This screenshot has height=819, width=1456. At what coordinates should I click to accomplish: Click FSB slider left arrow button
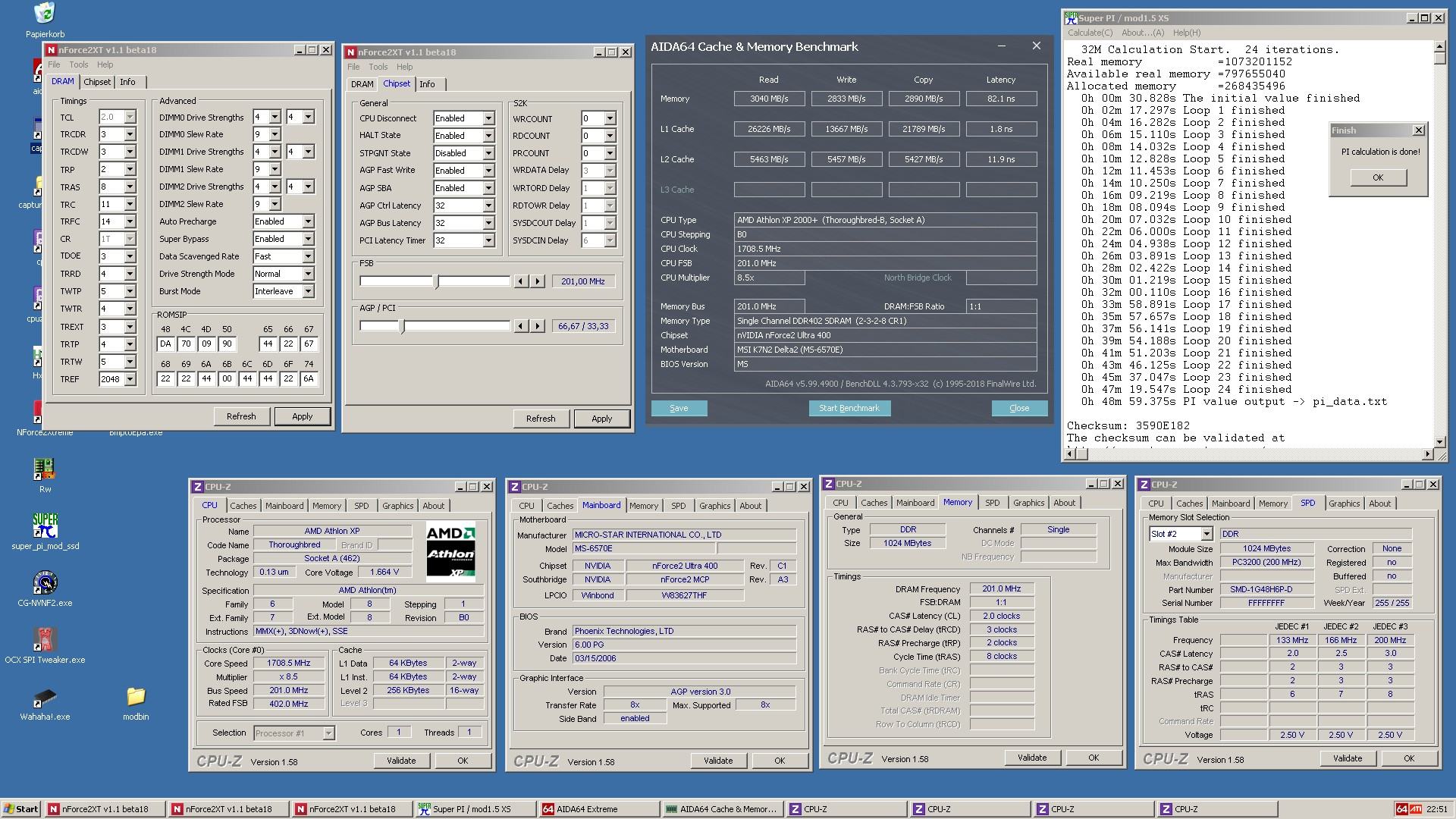[x=521, y=281]
